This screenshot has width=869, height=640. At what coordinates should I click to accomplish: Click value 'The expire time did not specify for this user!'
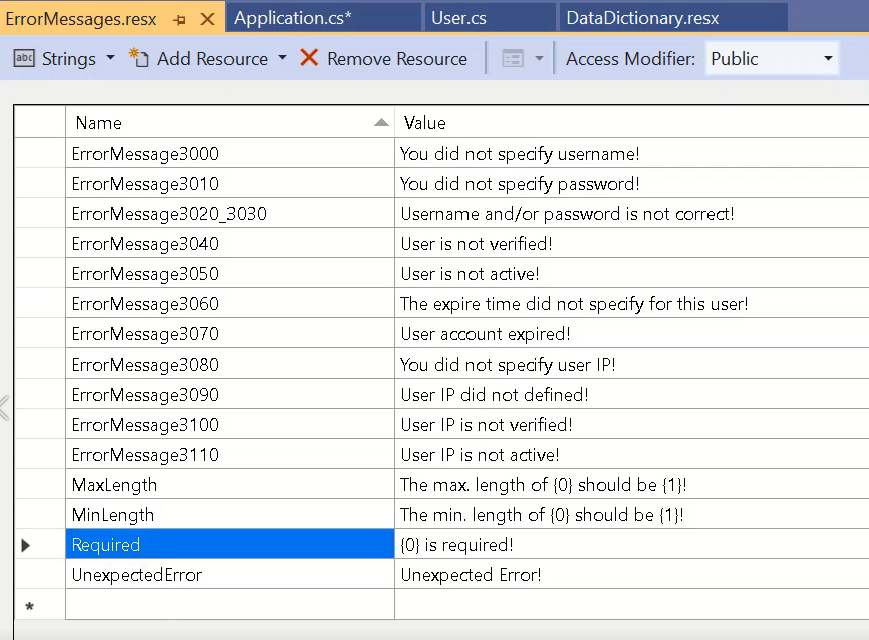tap(574, 303)
